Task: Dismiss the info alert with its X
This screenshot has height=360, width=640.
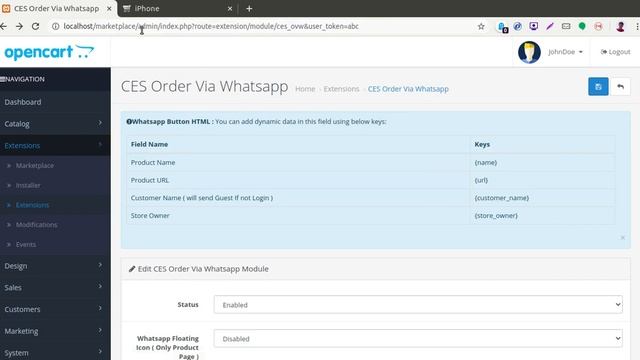Action: tap(622, 238)
